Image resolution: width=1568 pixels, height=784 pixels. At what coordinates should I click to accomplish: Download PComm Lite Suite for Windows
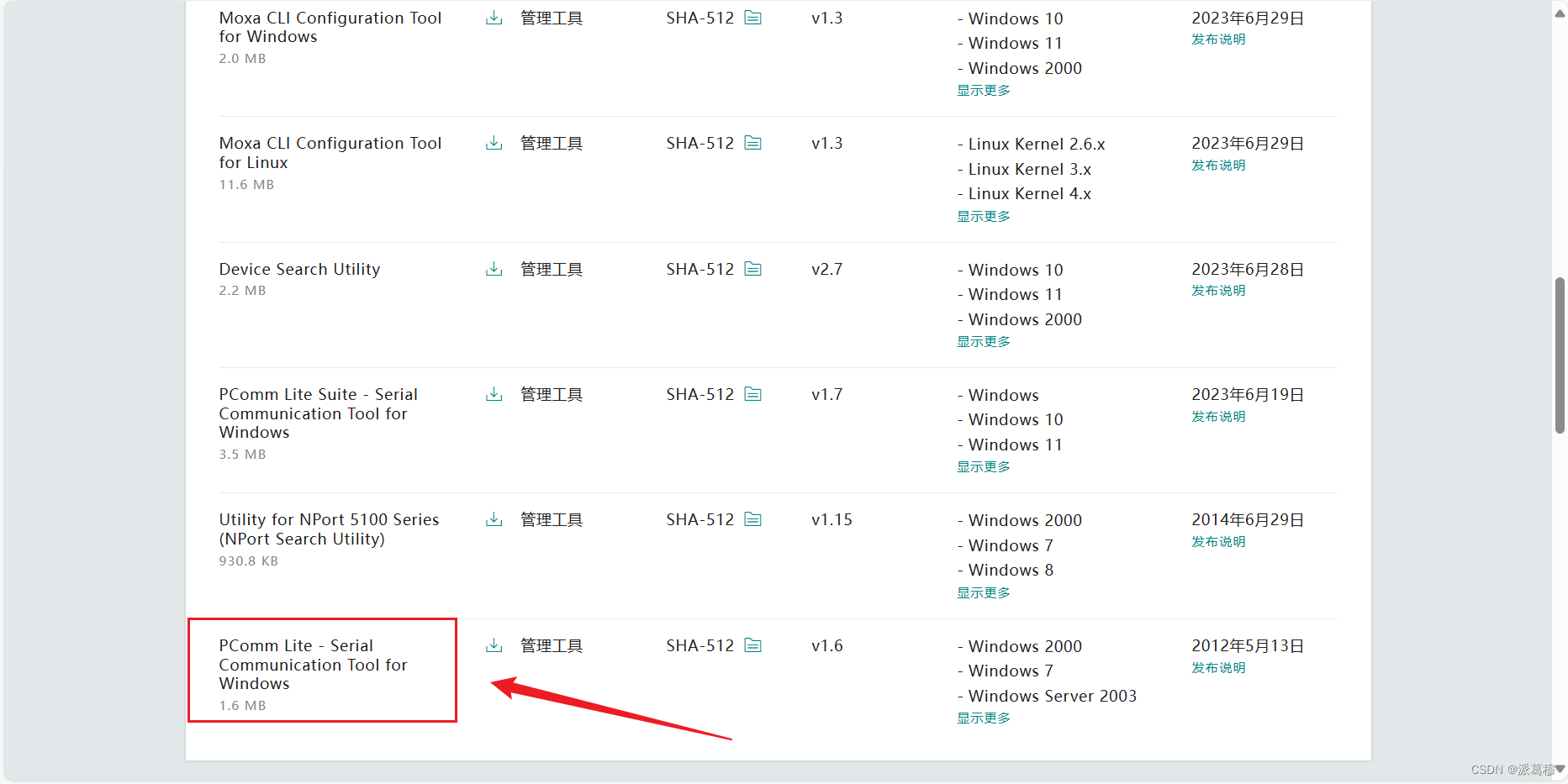click(494, 393)
